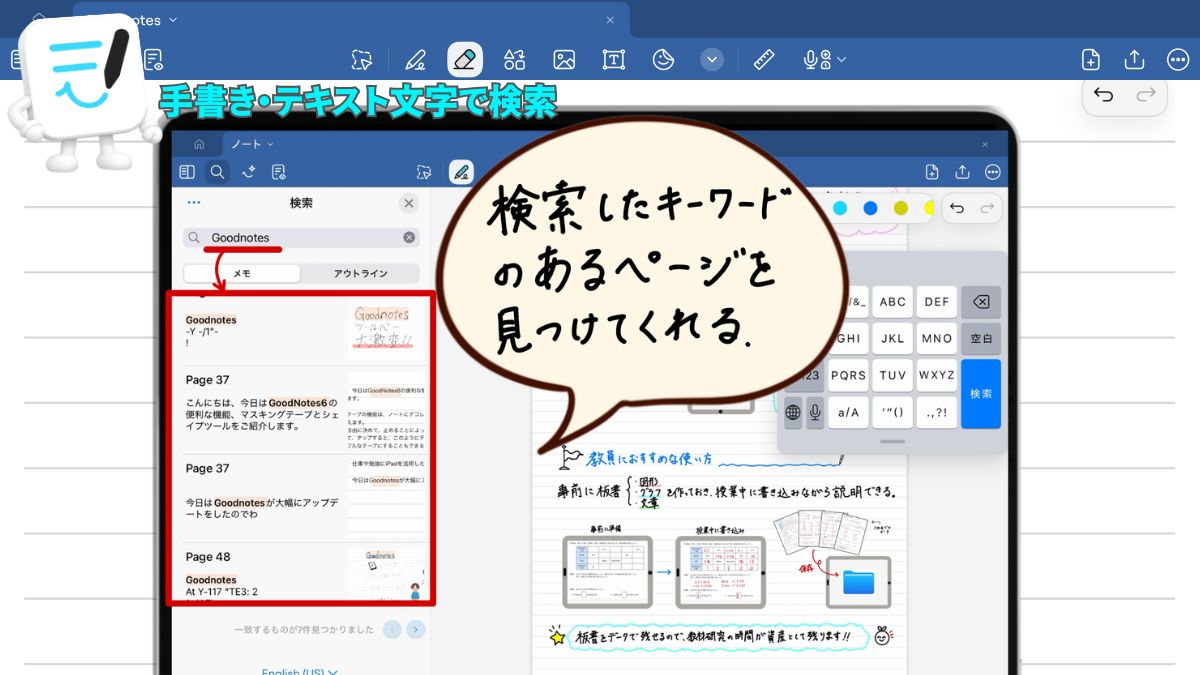Screen dimensions: 1200x675
Task: Open the AI sparkle tool in iPad toolbar
Action: tap(248, 172)
